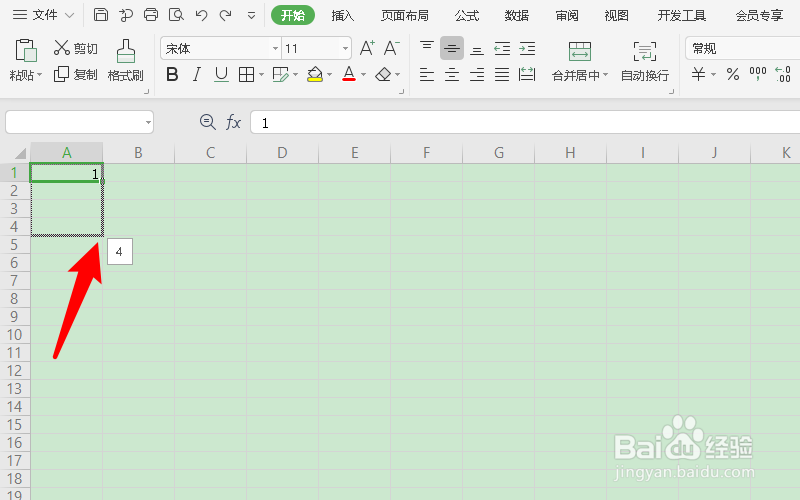Open the 会员专享 tab
This screenshot has height=500, width=800.
click(x=759, y=15)
